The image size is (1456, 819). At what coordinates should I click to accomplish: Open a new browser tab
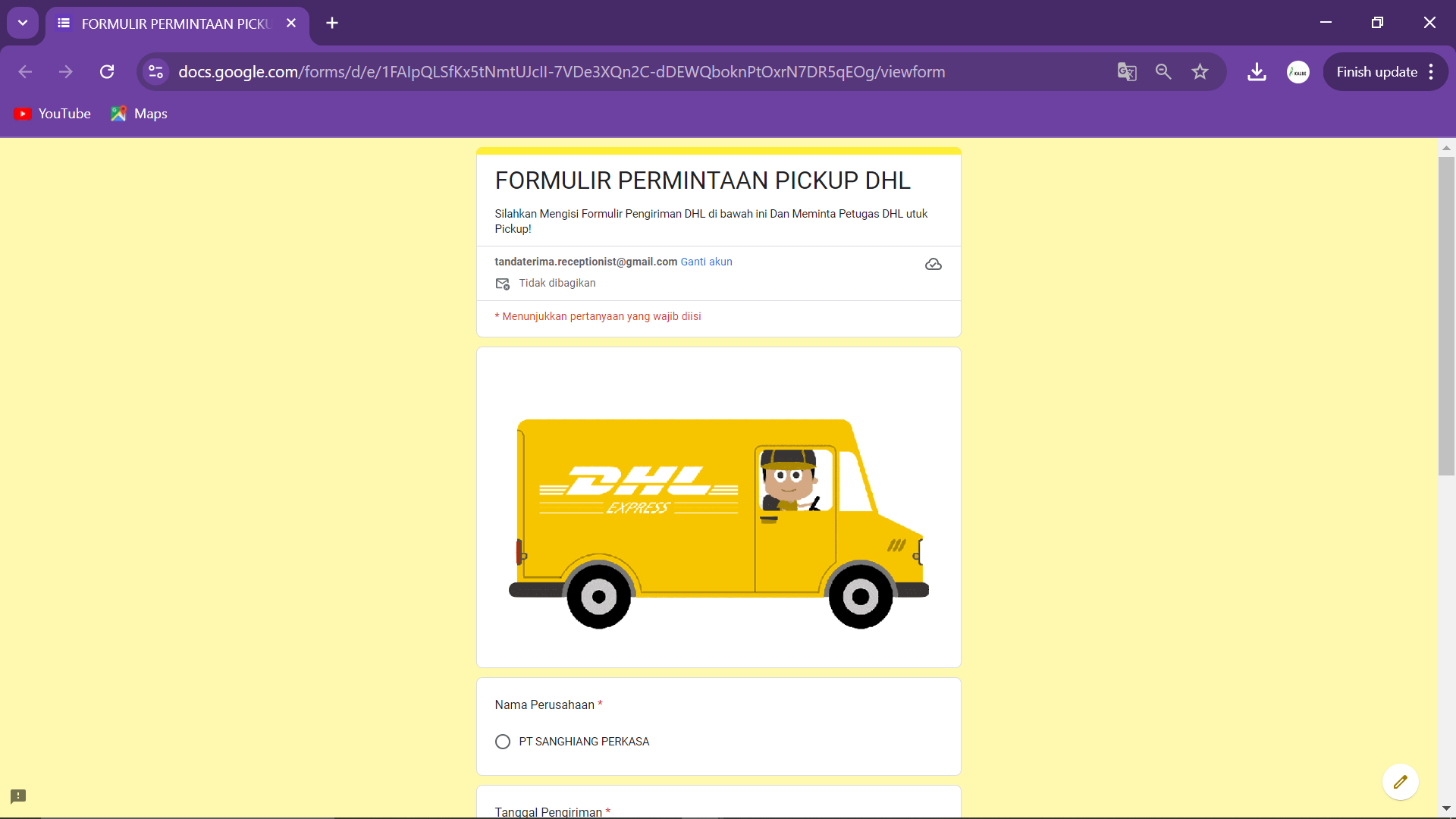tap(332, 23)
